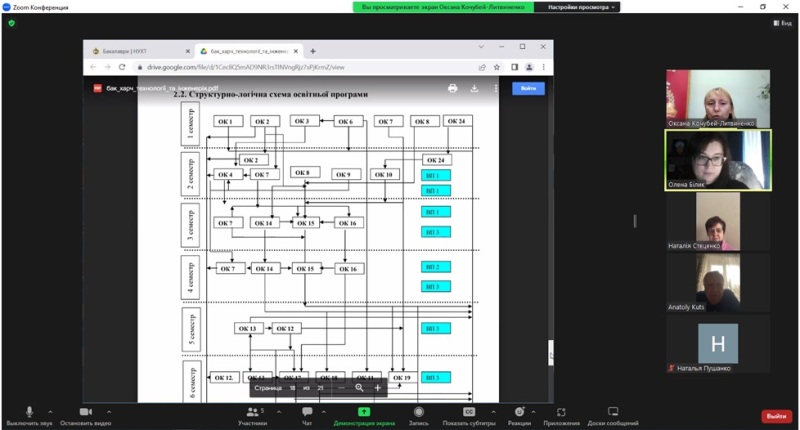Open Приложения apps panel
Screen dimensions: 800x430
pyautogui.click(x=562, y=415)
